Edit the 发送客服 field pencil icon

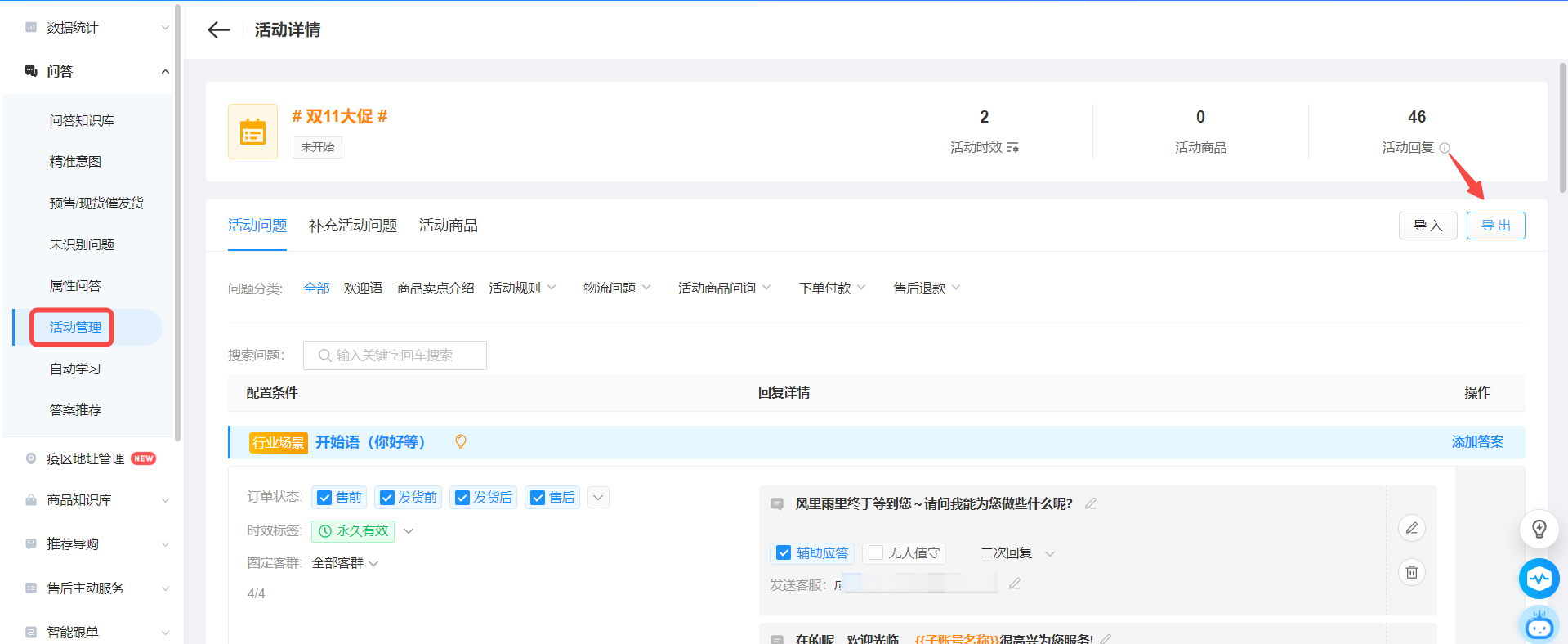pyautogui.click(x=1015, y=584)
